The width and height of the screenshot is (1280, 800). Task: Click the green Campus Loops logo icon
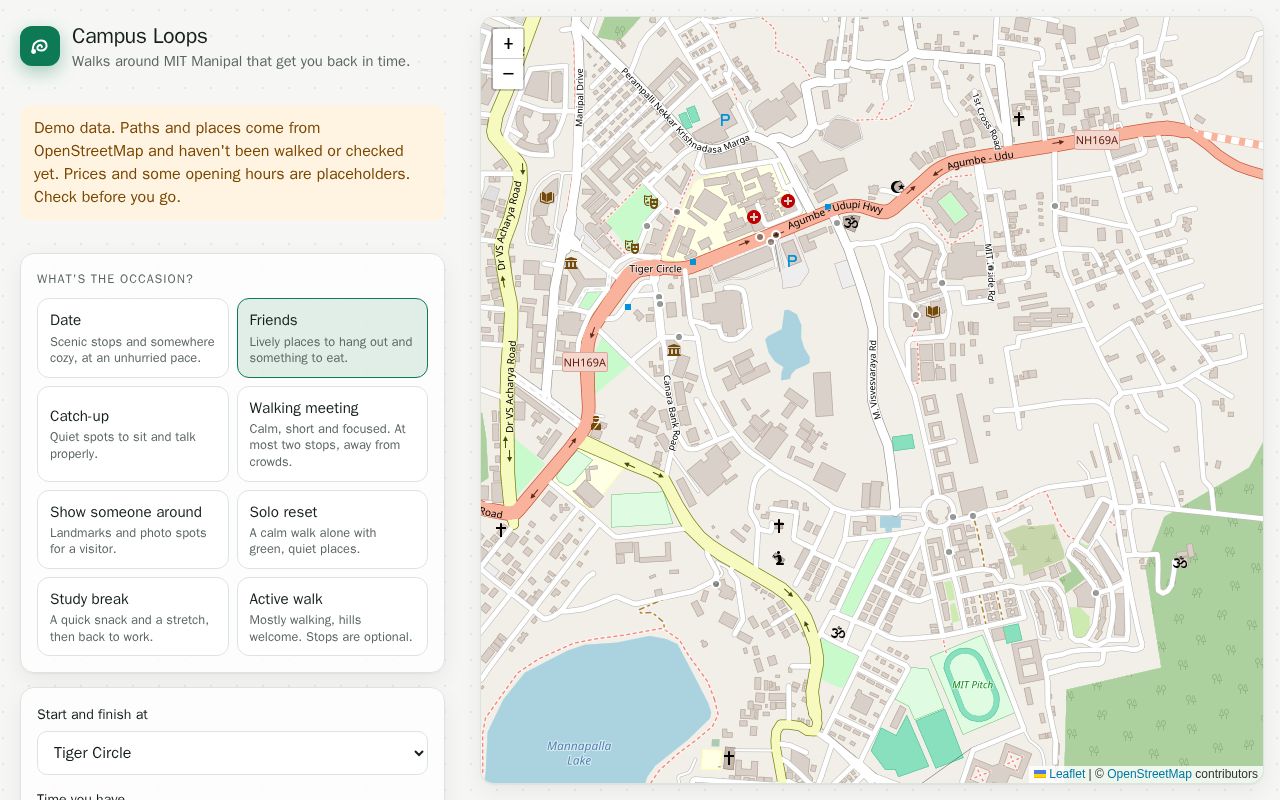[40, 46]
